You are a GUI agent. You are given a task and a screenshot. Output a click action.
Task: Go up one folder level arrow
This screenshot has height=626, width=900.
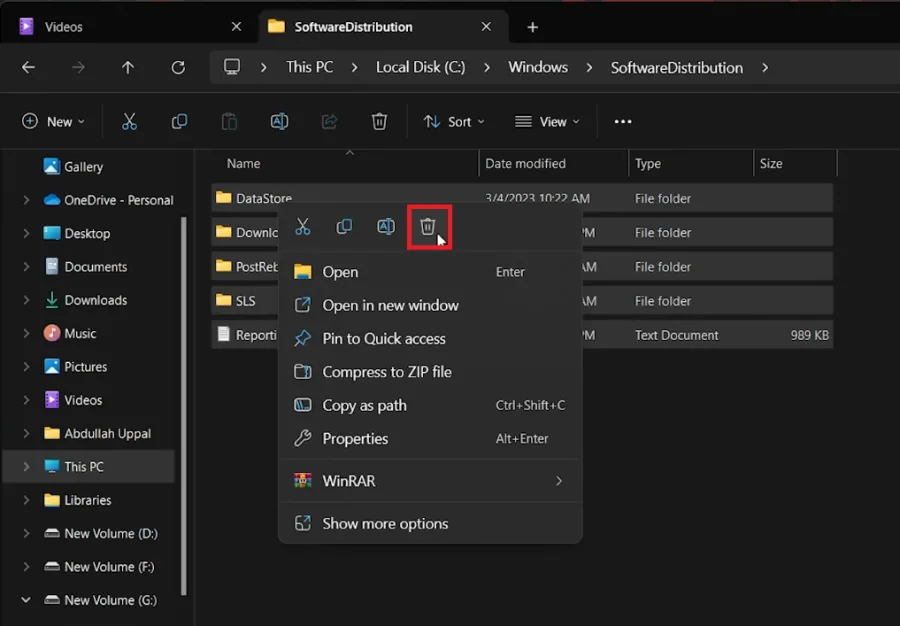click(128, 67)
